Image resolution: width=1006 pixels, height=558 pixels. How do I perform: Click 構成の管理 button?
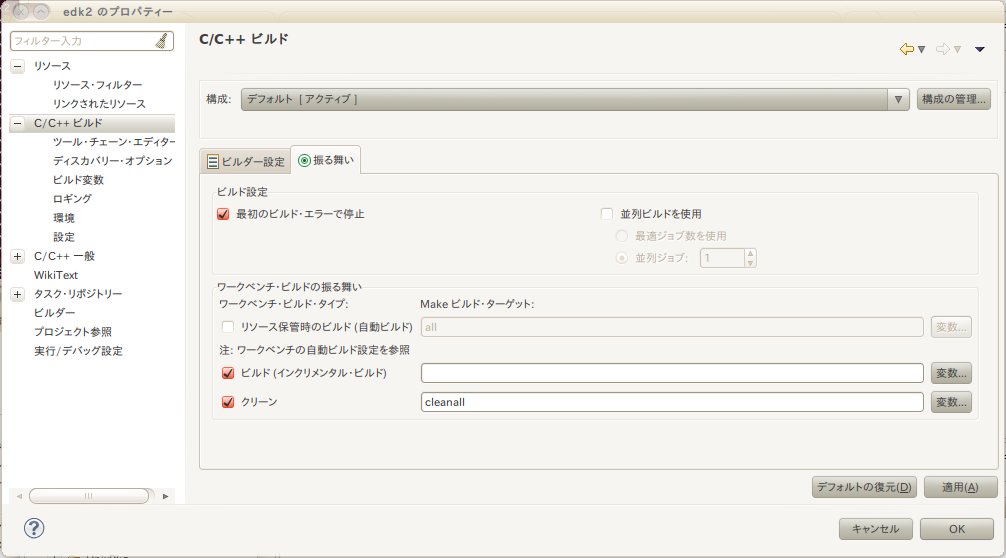[953, 99]
